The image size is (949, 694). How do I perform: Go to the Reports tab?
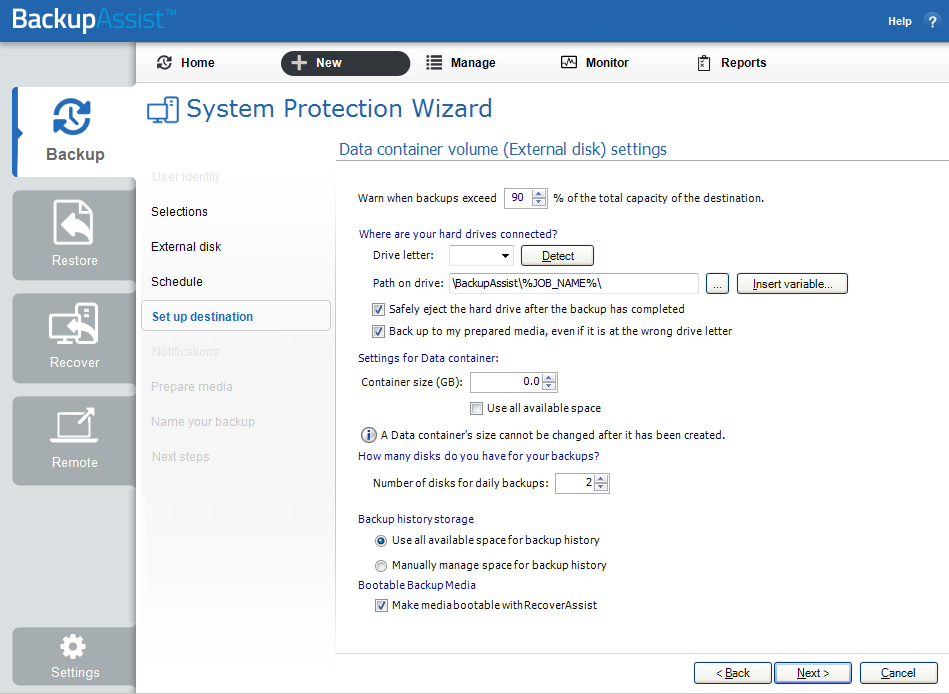click(731, 63)
